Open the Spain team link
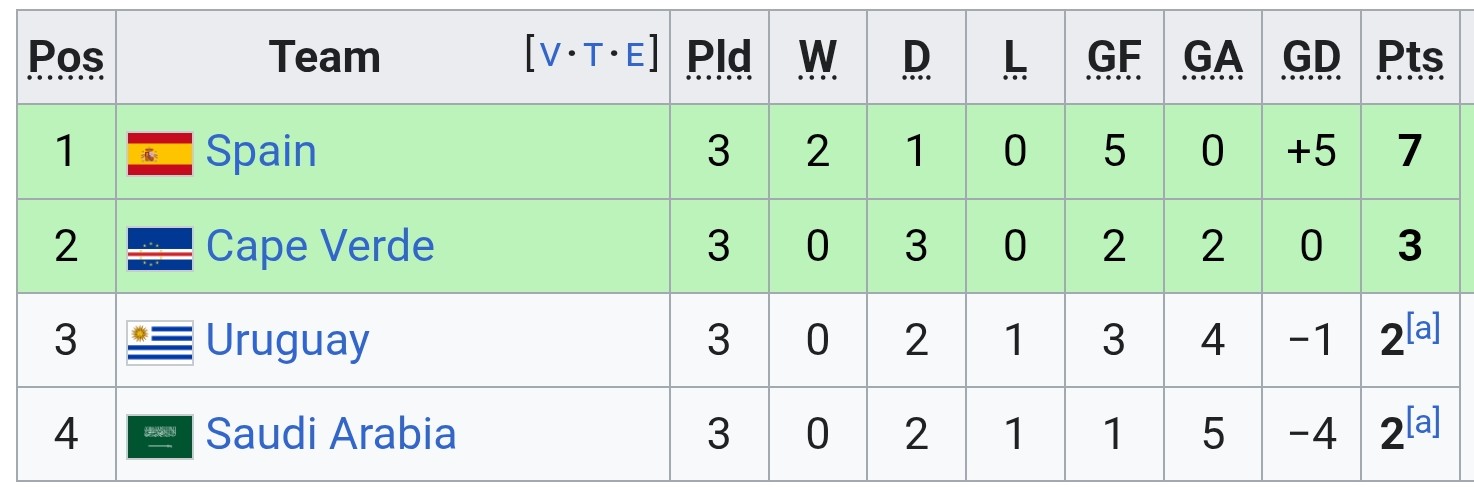The image size is (1474, 487). point(261,152)
